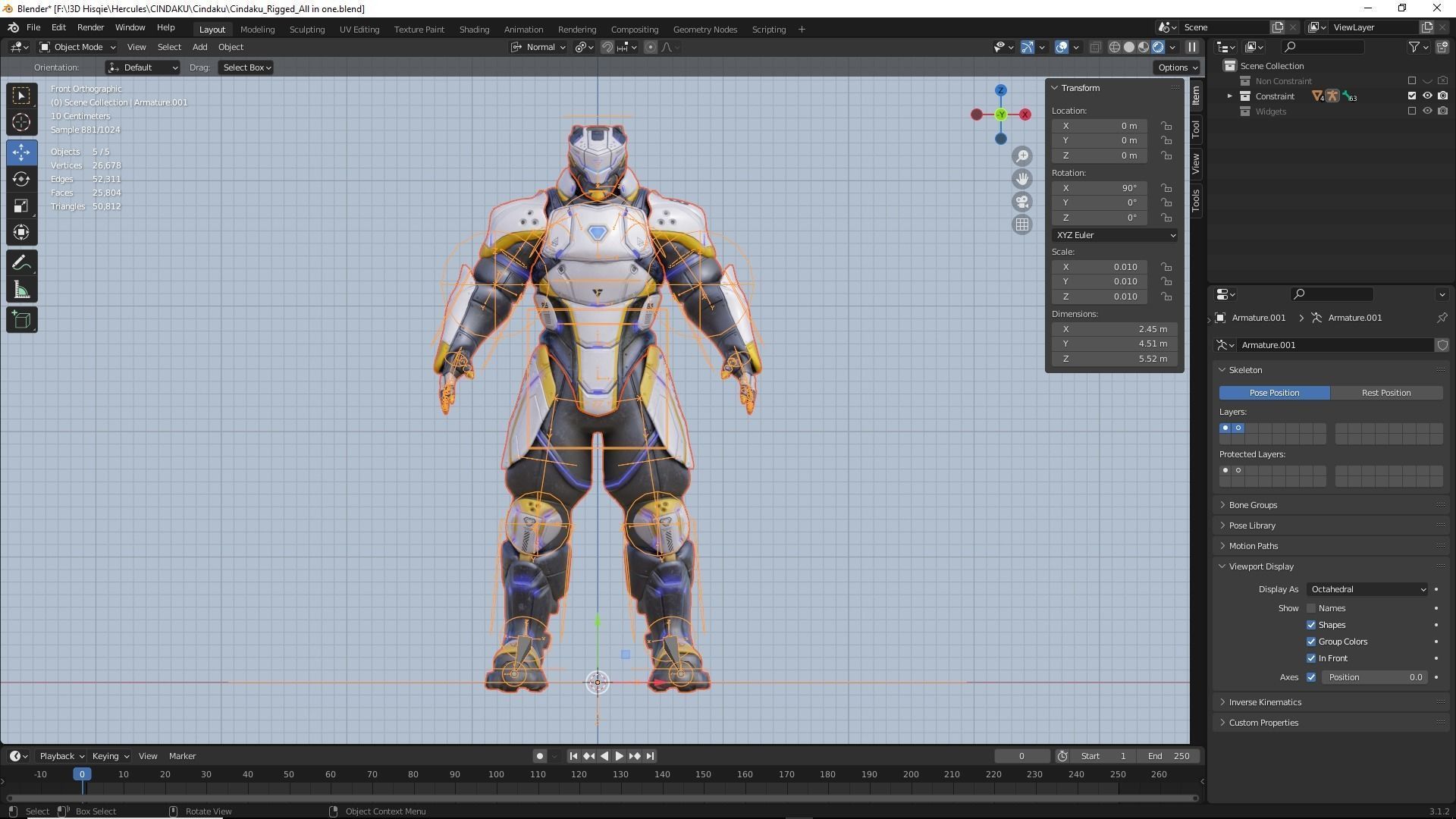Activate the Transform tool
1456x819 pixels.
21,233
